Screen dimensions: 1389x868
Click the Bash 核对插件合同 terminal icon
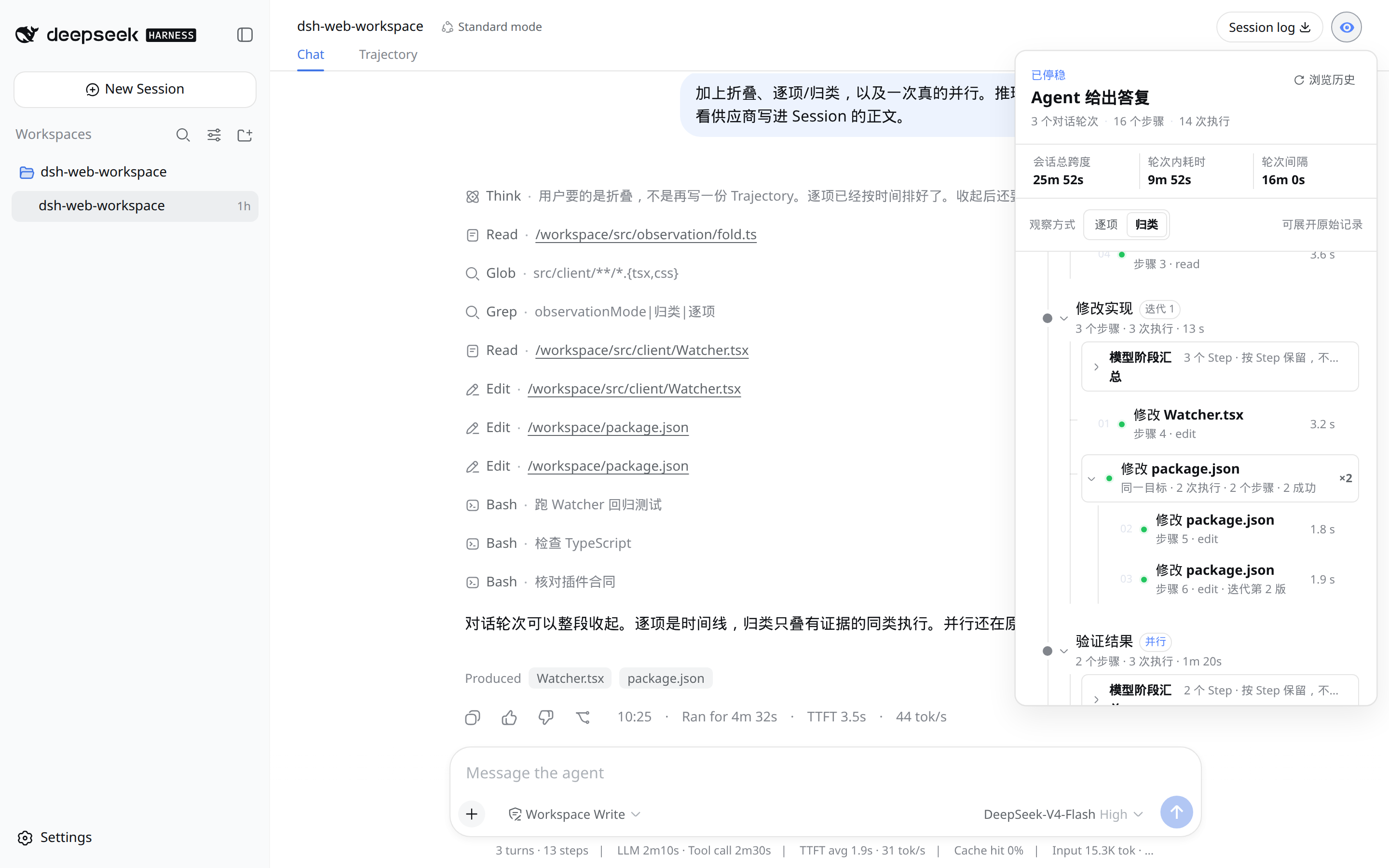pos(472,583)
